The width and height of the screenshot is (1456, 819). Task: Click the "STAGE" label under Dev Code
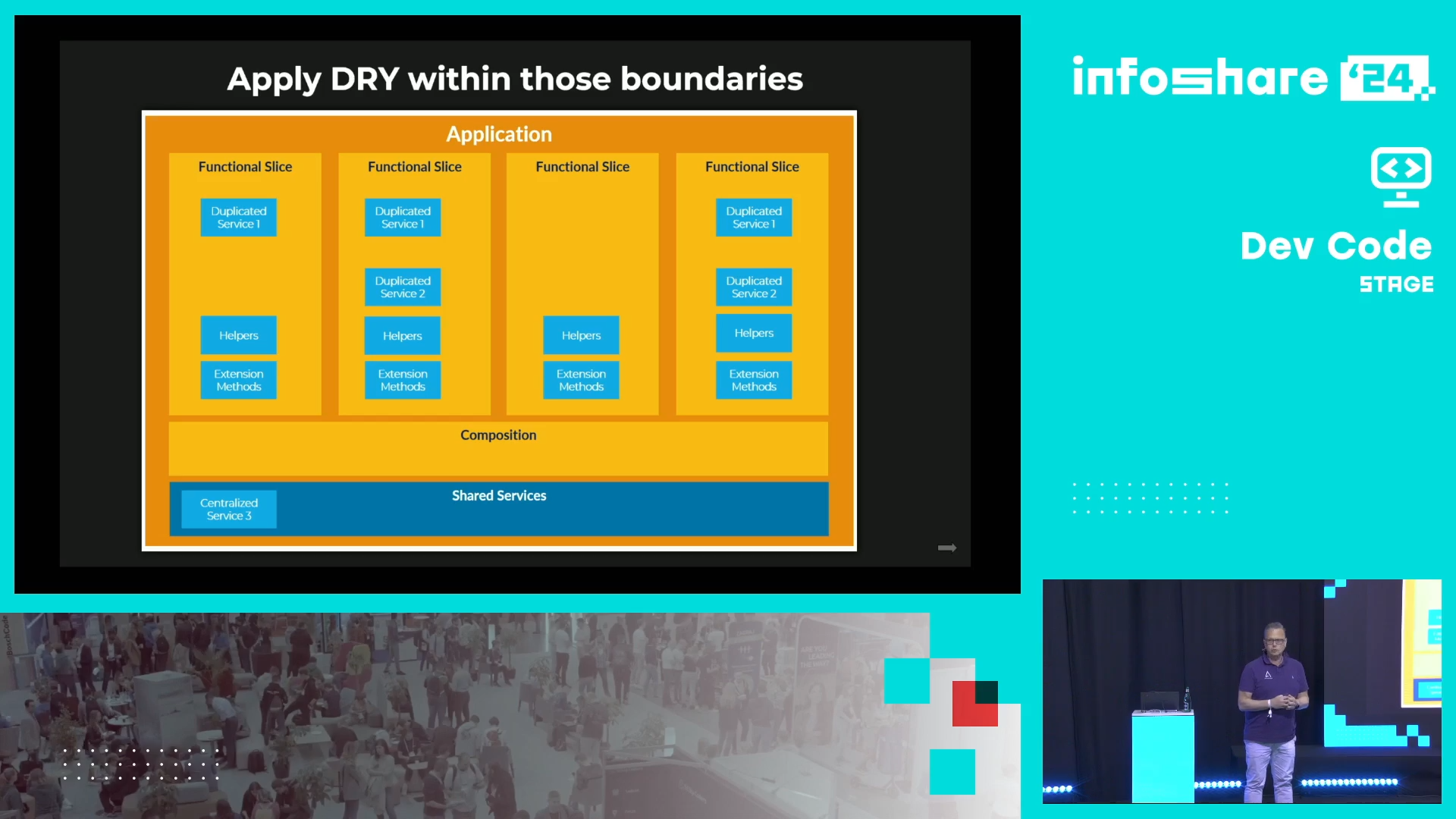[1396, 284]
